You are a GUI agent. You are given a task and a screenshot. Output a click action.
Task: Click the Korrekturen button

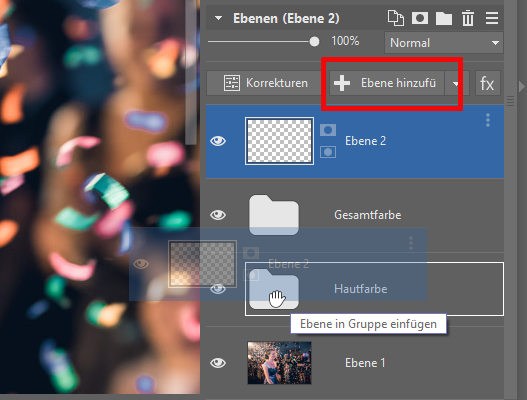(x=266, y=83)
